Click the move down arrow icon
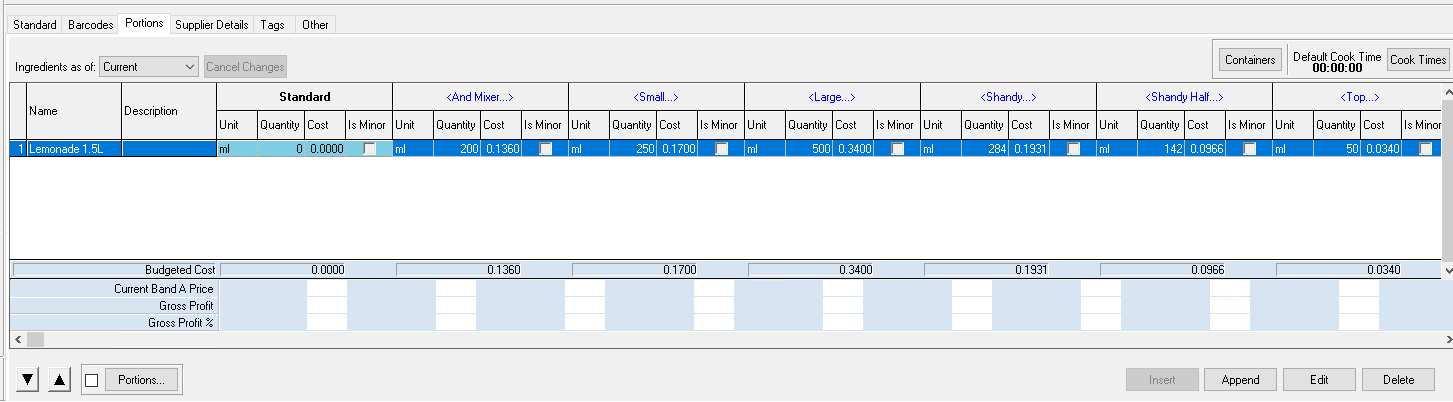The image size is (1453, 402). 28,380
